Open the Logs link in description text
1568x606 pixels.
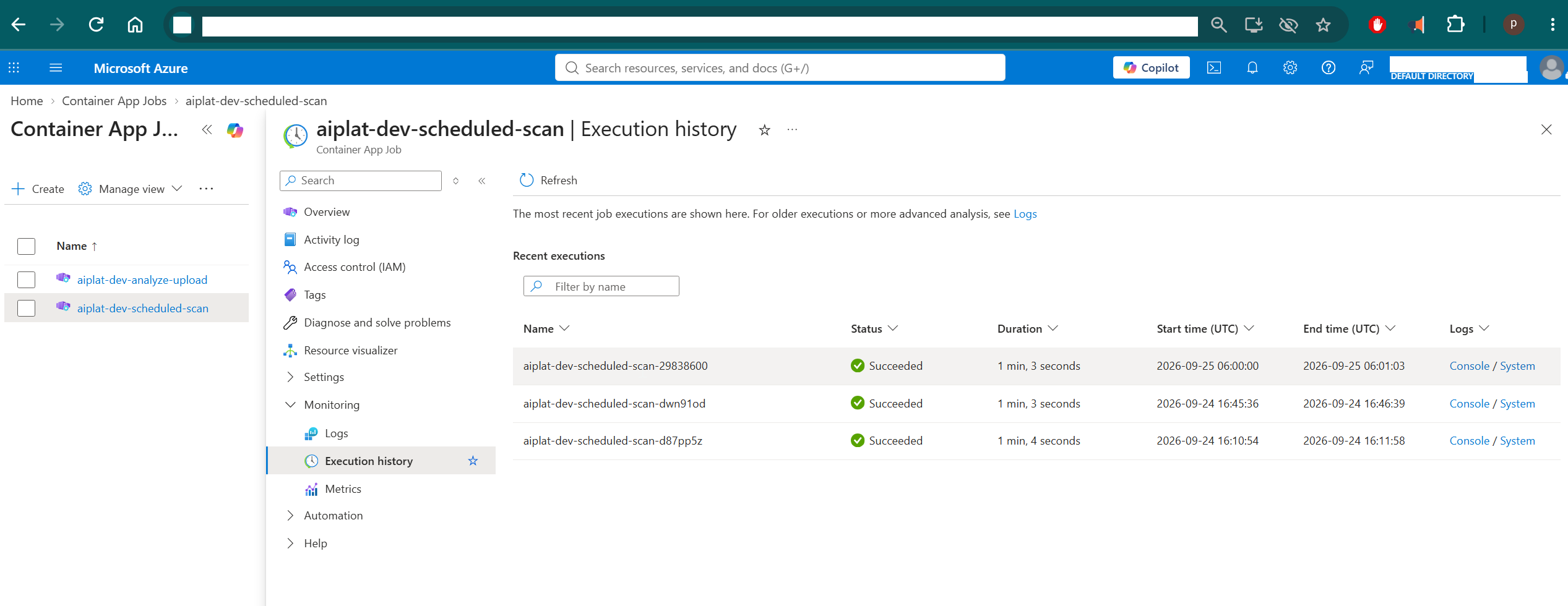click(x=1025, y=214)
